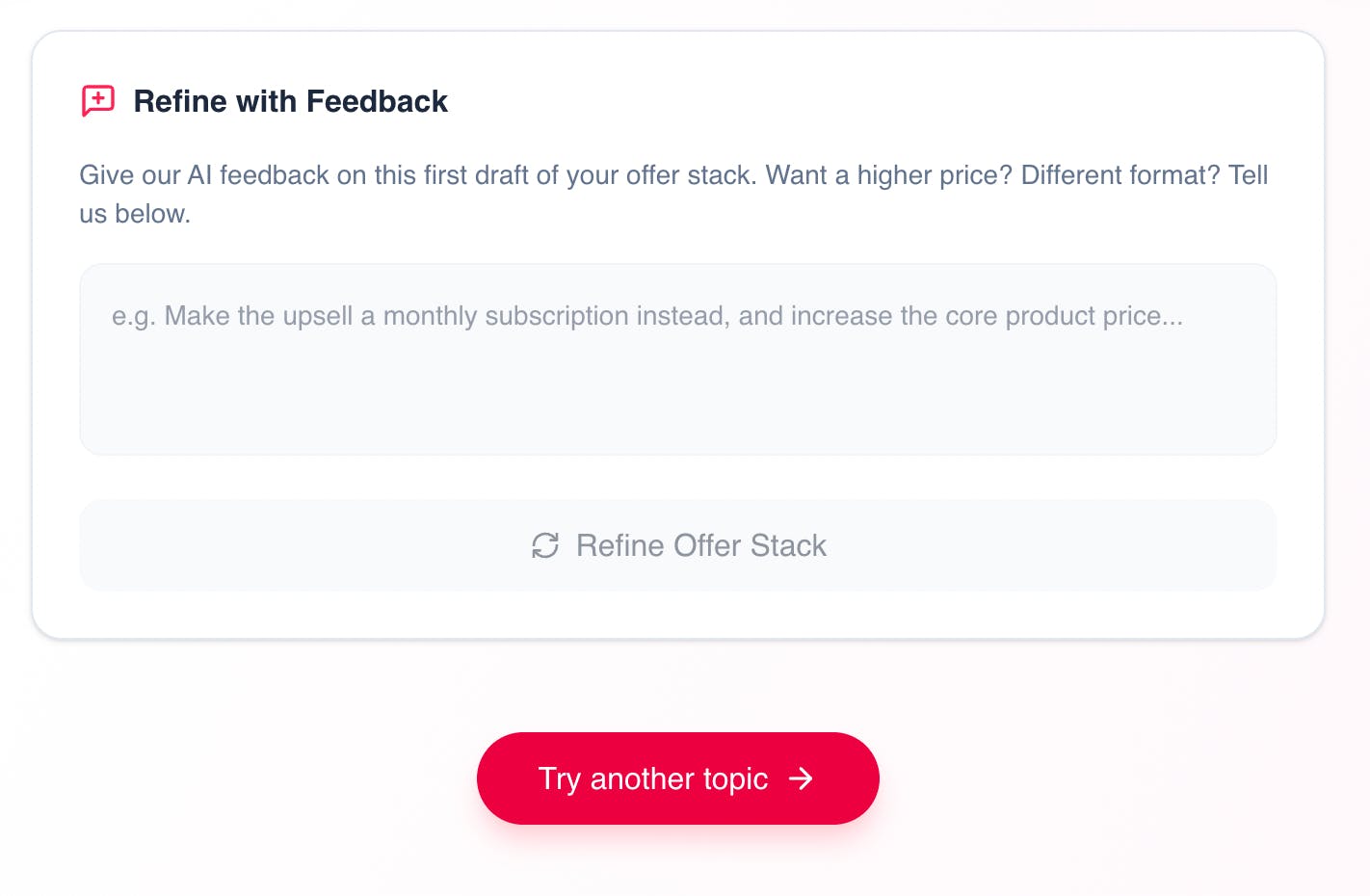This screenshot has width=1370, height=896.
Task: Click the Refine Offer Stack button
Action: coord(677,545)
